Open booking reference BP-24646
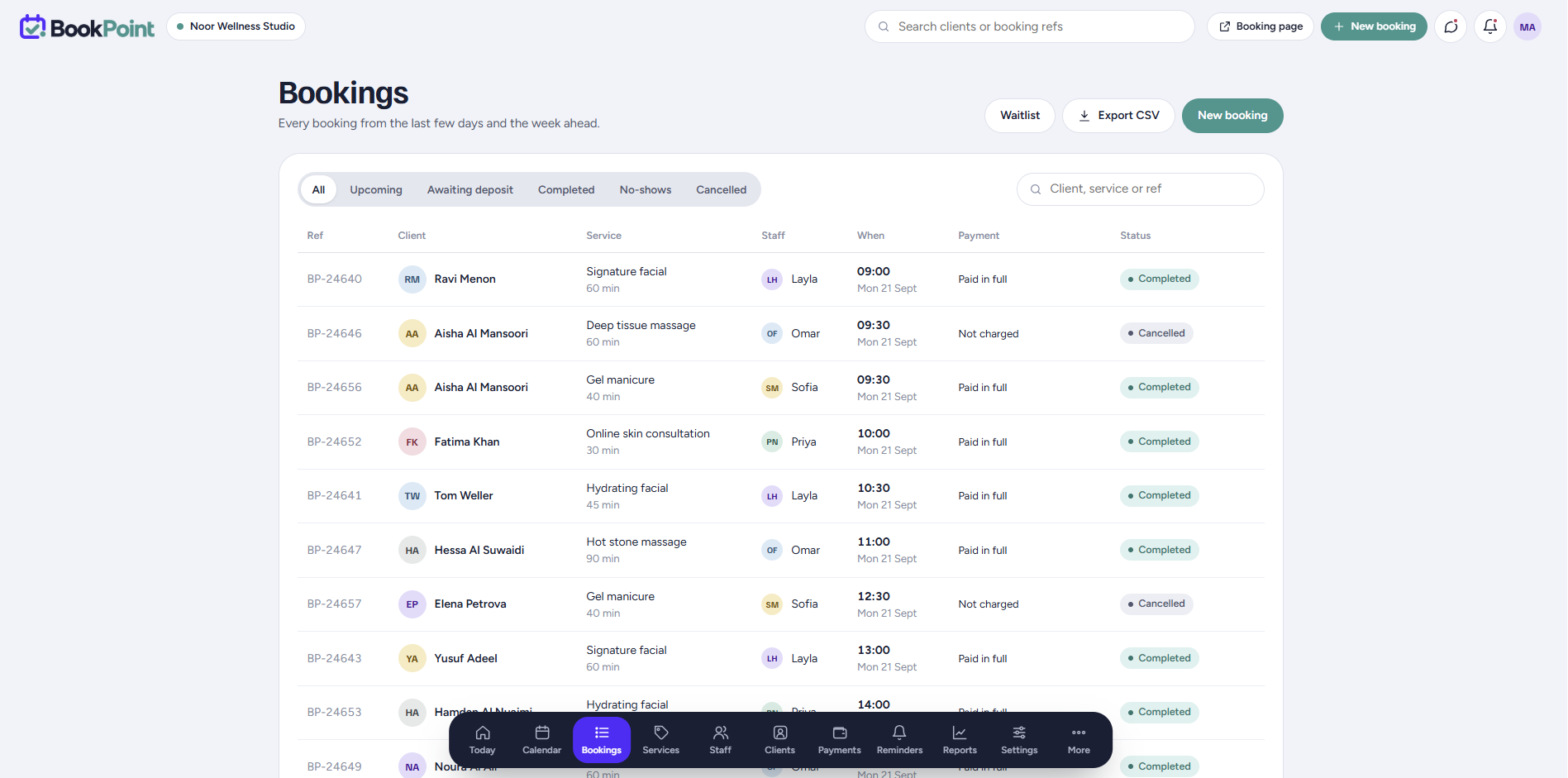The height and width of the screenshot is (778, 1568). [x=335, y=334]
